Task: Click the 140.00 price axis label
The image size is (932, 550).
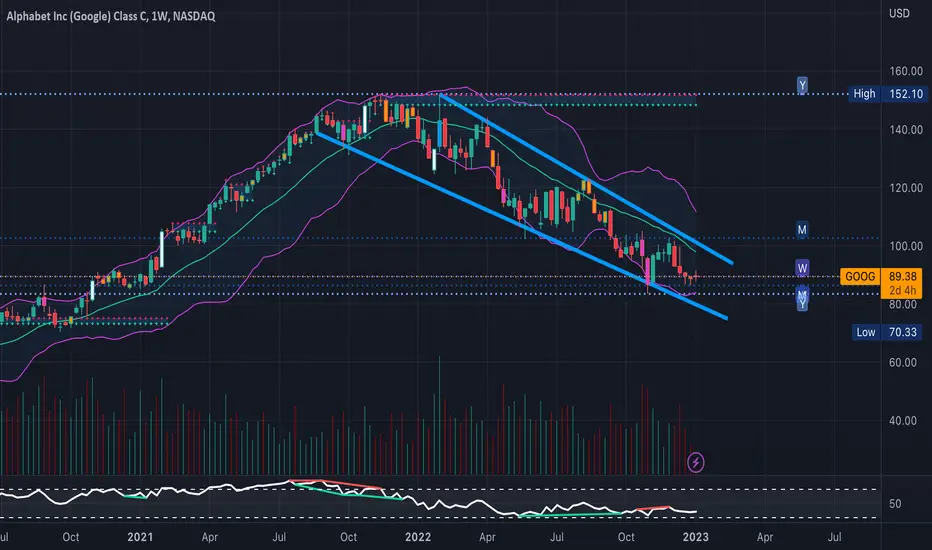Action: point(906,130)
